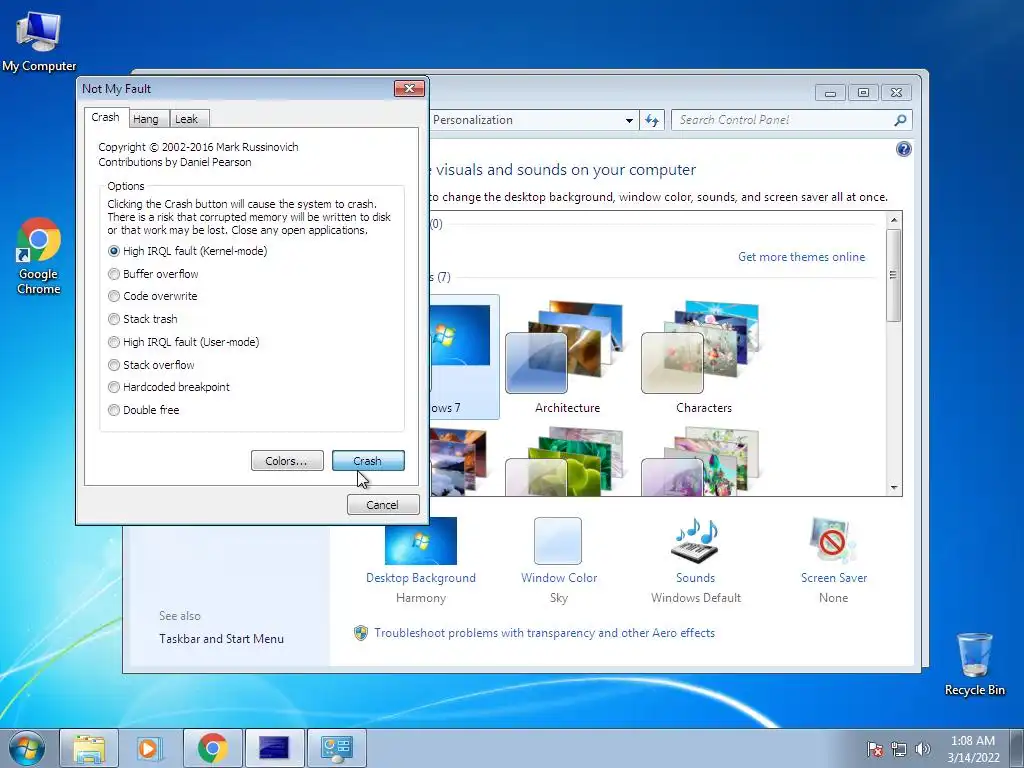Launch Windows Media Player from taskbar
Screen dimensions: 1024x768
point(150,748)
